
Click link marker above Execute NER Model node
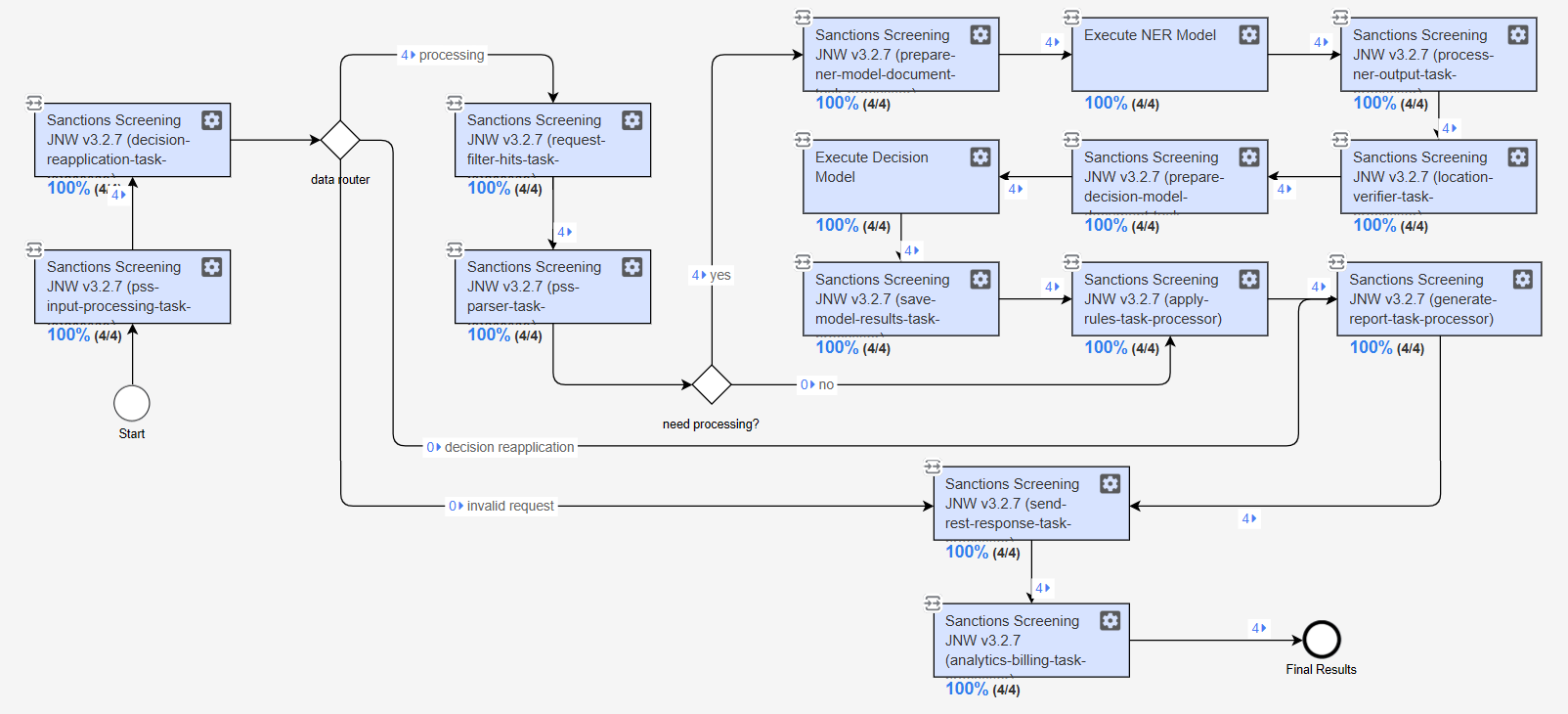1071,18
